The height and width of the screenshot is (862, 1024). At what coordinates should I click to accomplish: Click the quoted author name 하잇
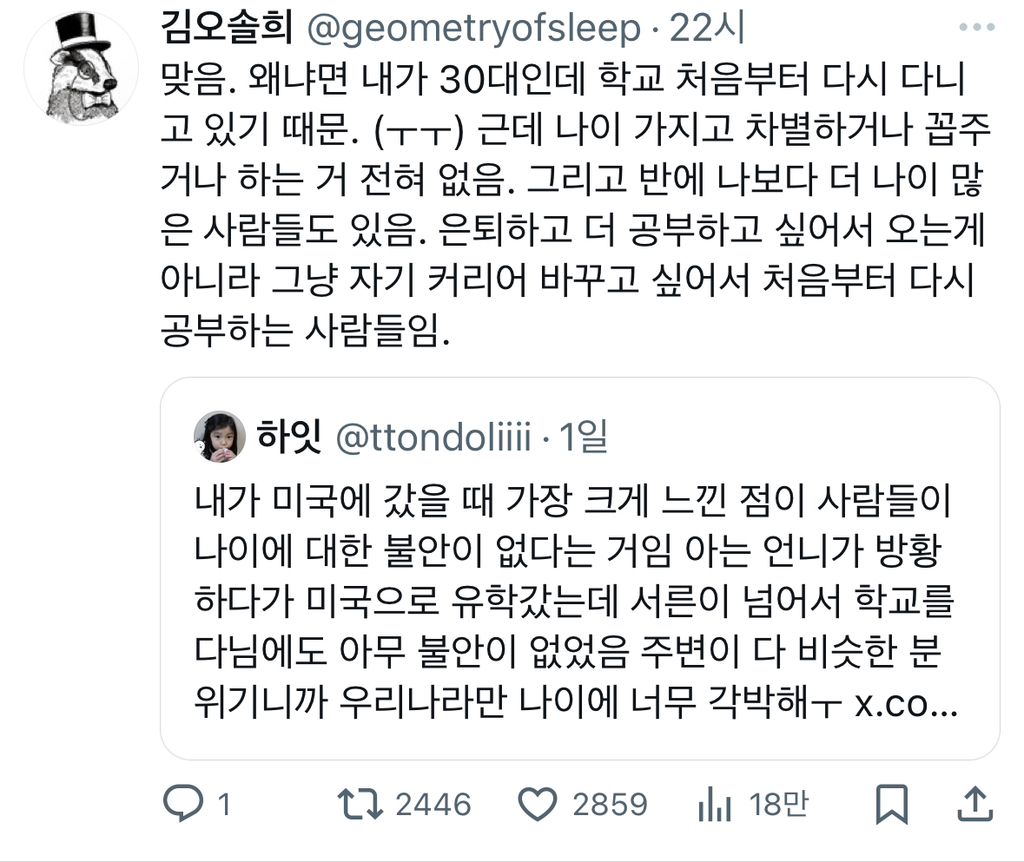coord(286,437)
